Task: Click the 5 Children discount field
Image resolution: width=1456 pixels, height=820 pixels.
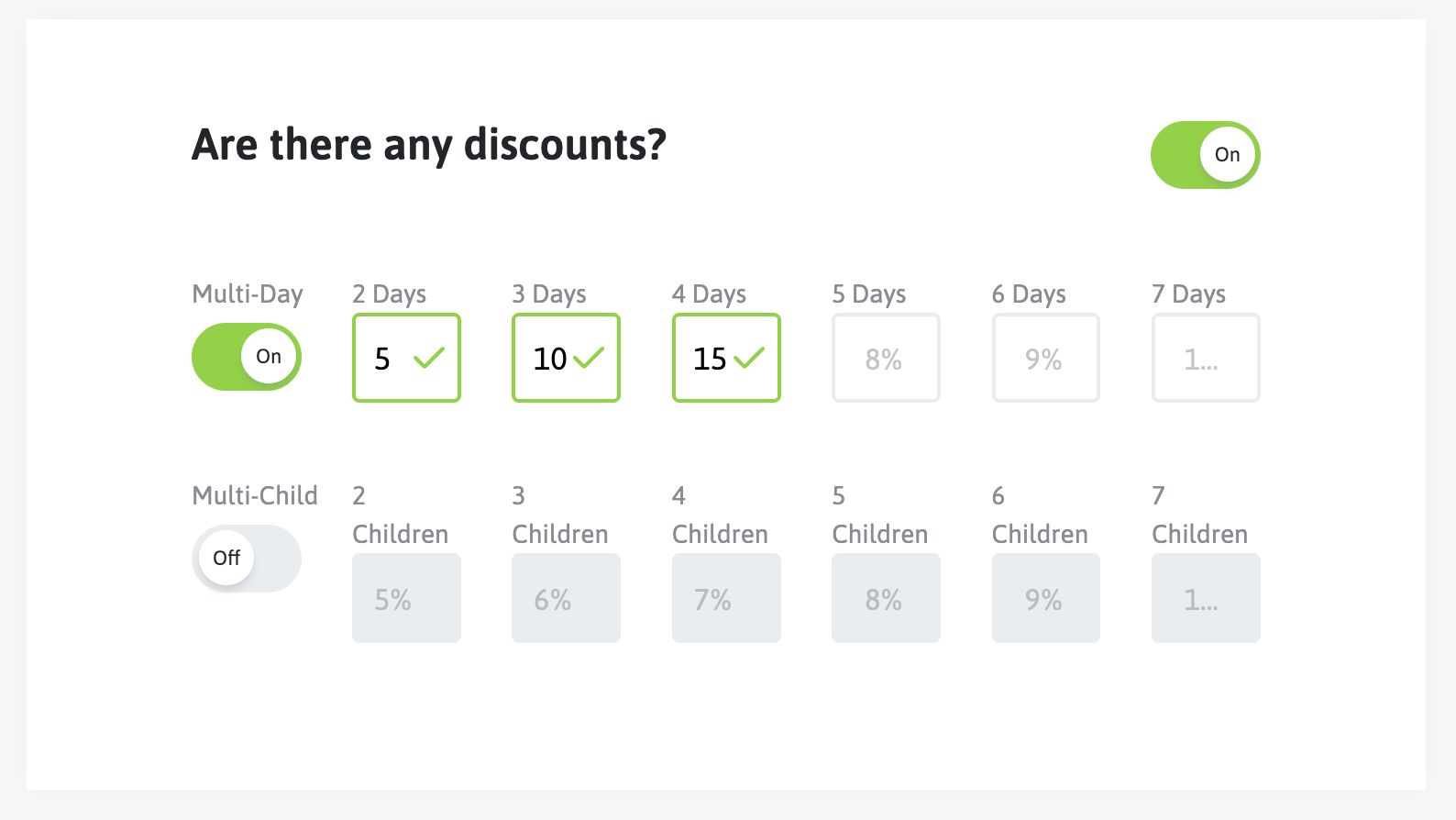Action: (886, 598)
